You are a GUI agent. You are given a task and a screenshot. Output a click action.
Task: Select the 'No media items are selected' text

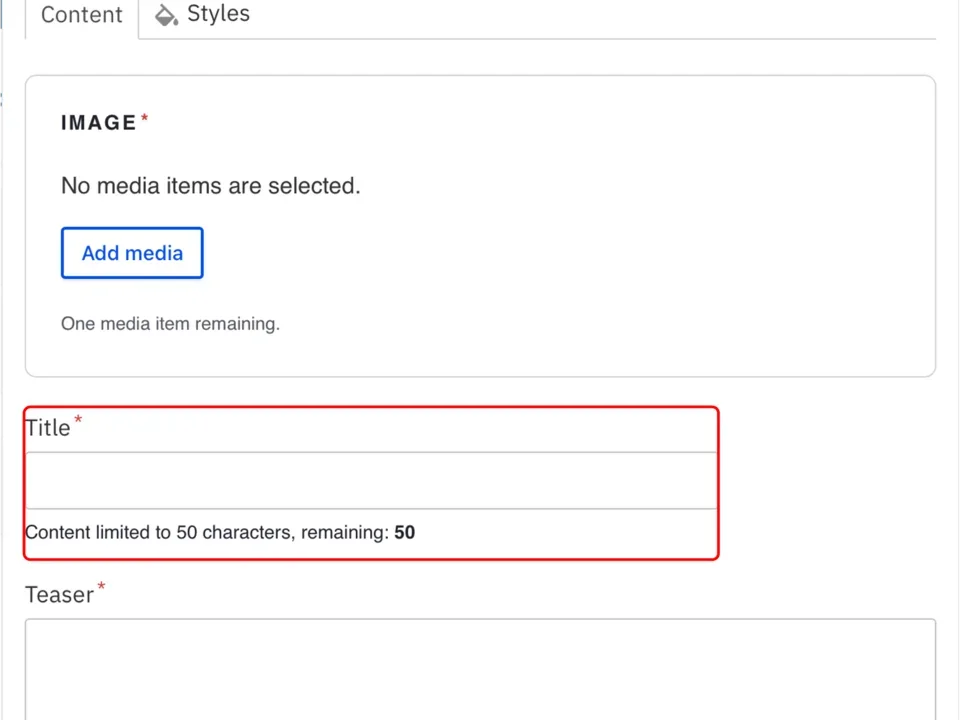[210, 185]
